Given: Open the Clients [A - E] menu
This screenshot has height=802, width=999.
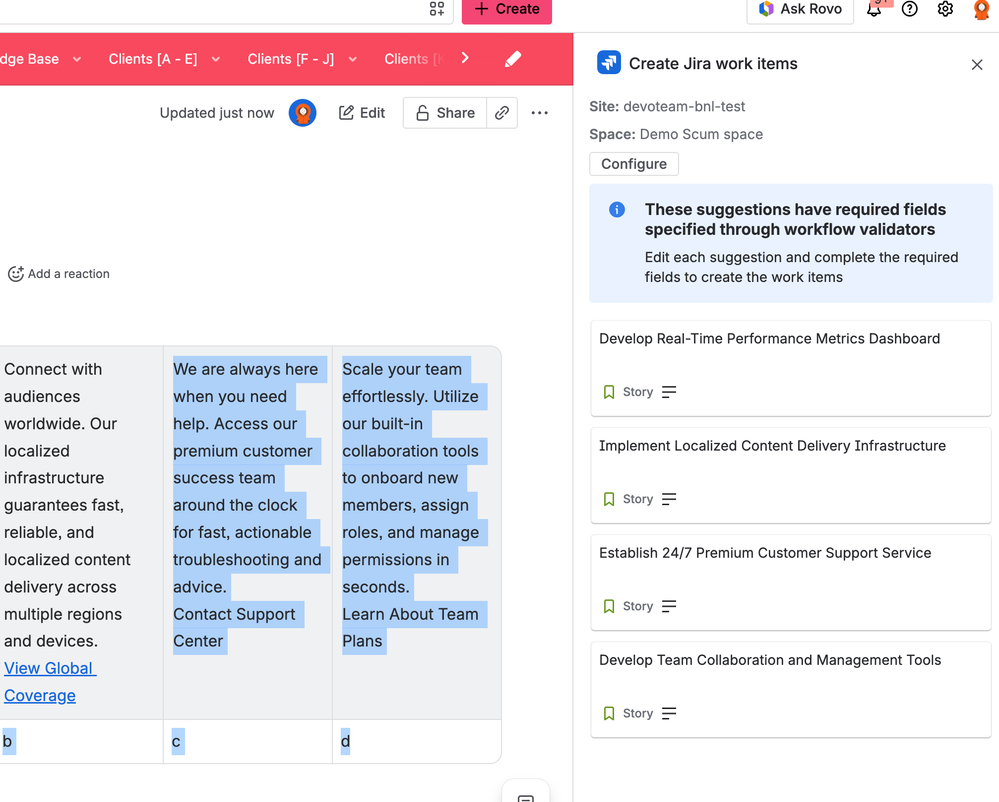Looking at the screenshot, I should pos(153,59).
